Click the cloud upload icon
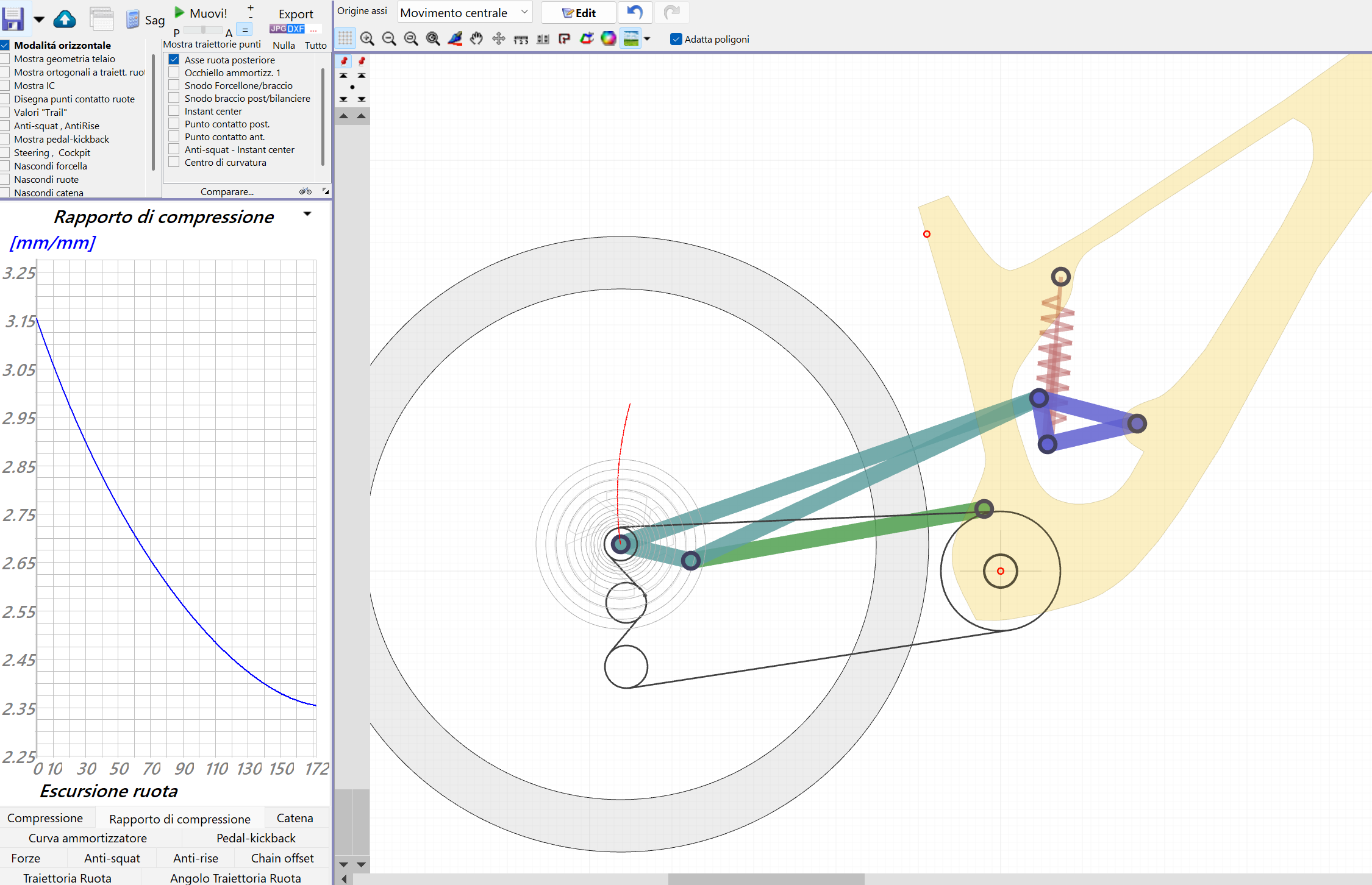Image resolution: width=1372 pixels, height=885 pixels. point(65,20)
